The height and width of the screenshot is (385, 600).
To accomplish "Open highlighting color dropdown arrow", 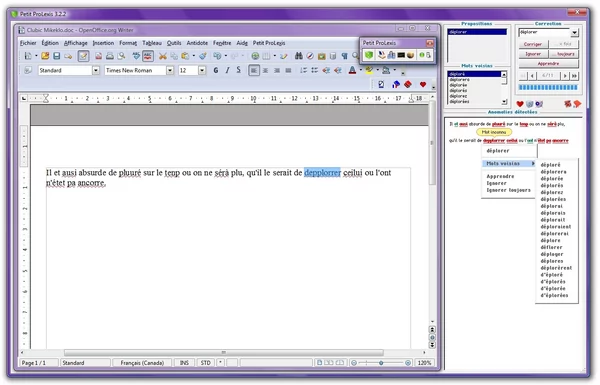I will pos(377,70).
